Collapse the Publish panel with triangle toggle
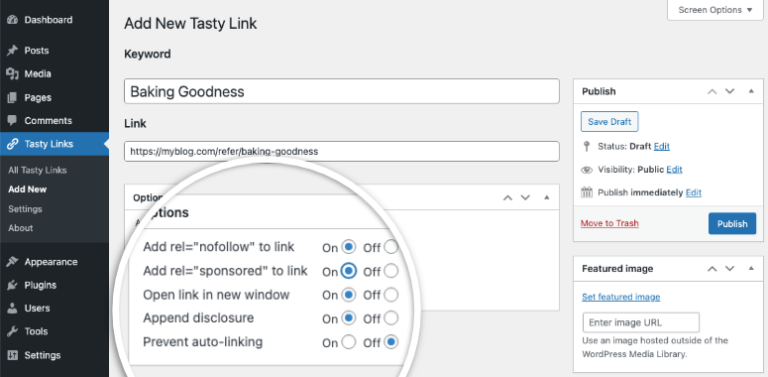 (x=751, y=91)
